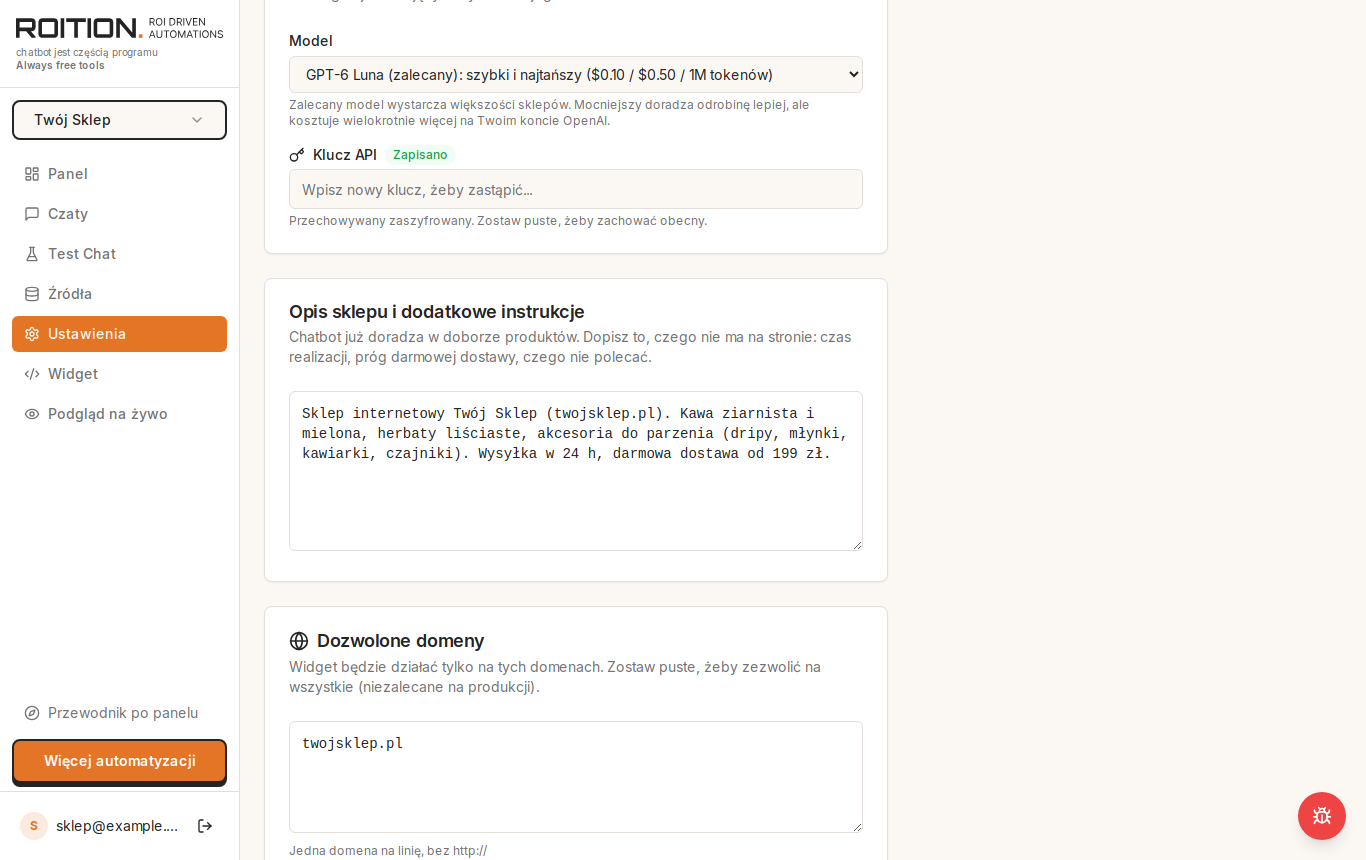Open the Model dropdown showing GPT-6 Luna
Viewport: 1366px width, 860px height.
pos(576,75)
